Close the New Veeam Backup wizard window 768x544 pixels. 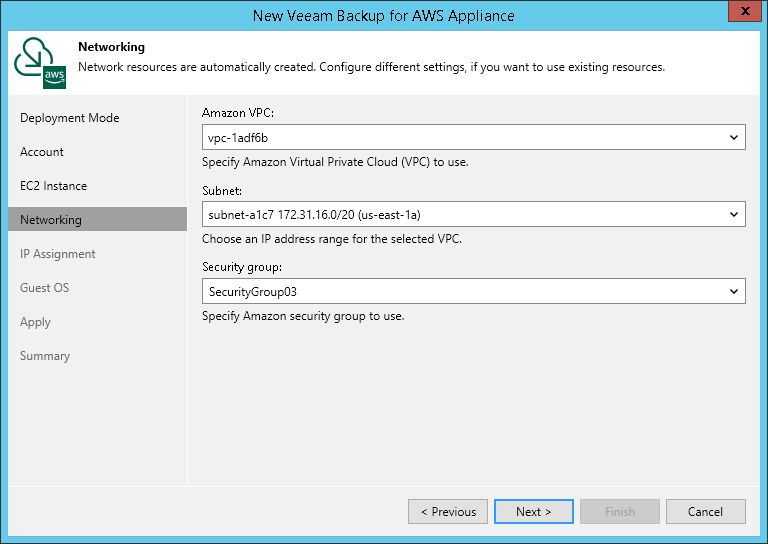coord(745,11)
